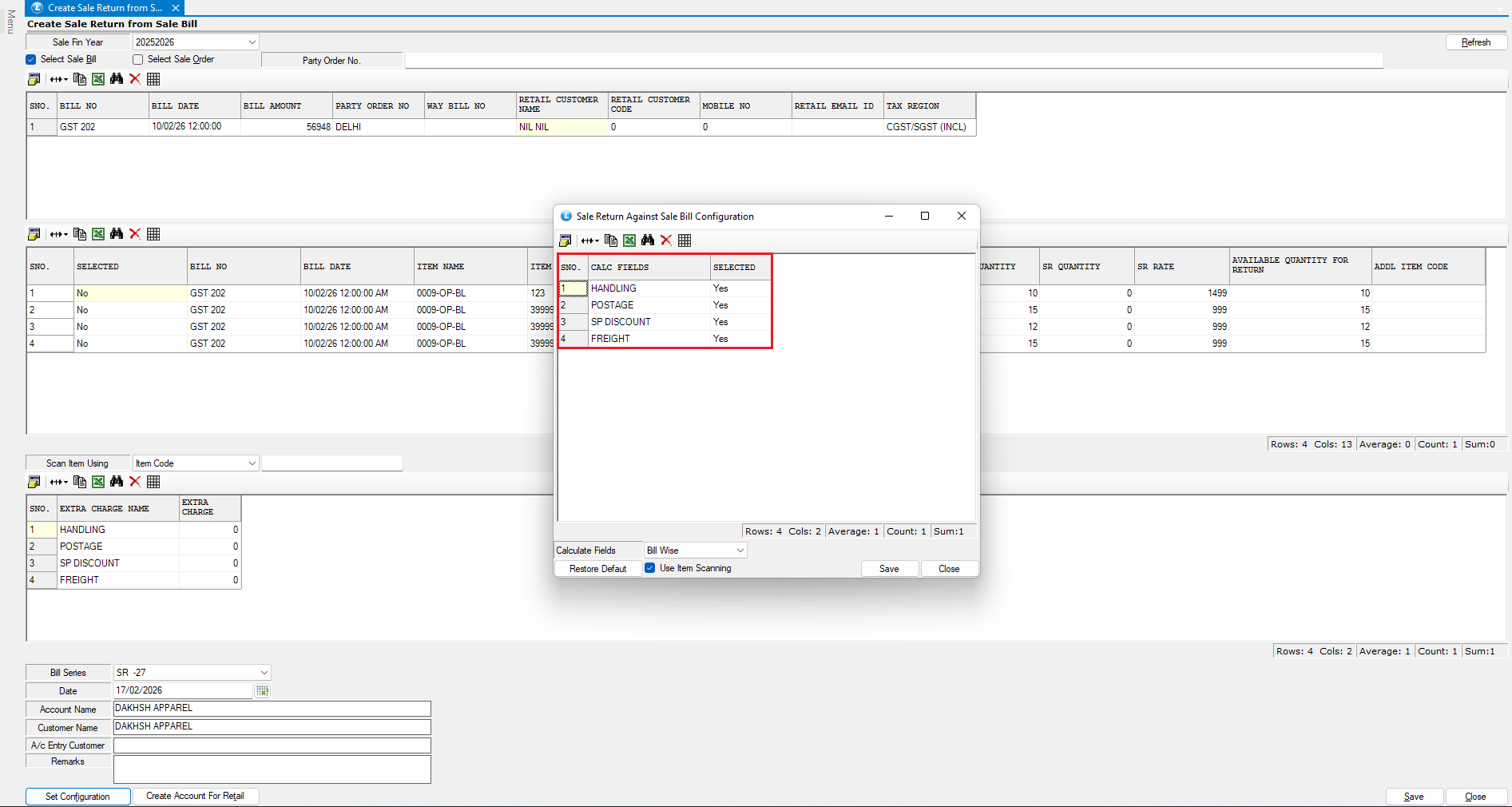Click the Restore Default button

(597, 569)
